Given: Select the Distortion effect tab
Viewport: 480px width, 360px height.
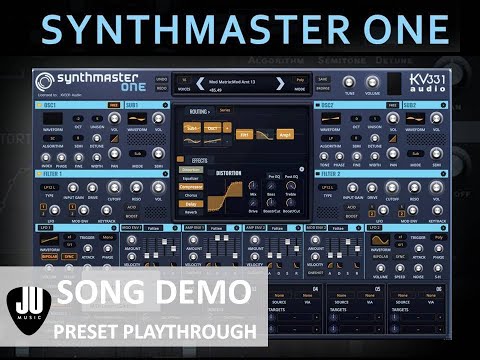Looking at the screenshot, I should tap(191, 170).
